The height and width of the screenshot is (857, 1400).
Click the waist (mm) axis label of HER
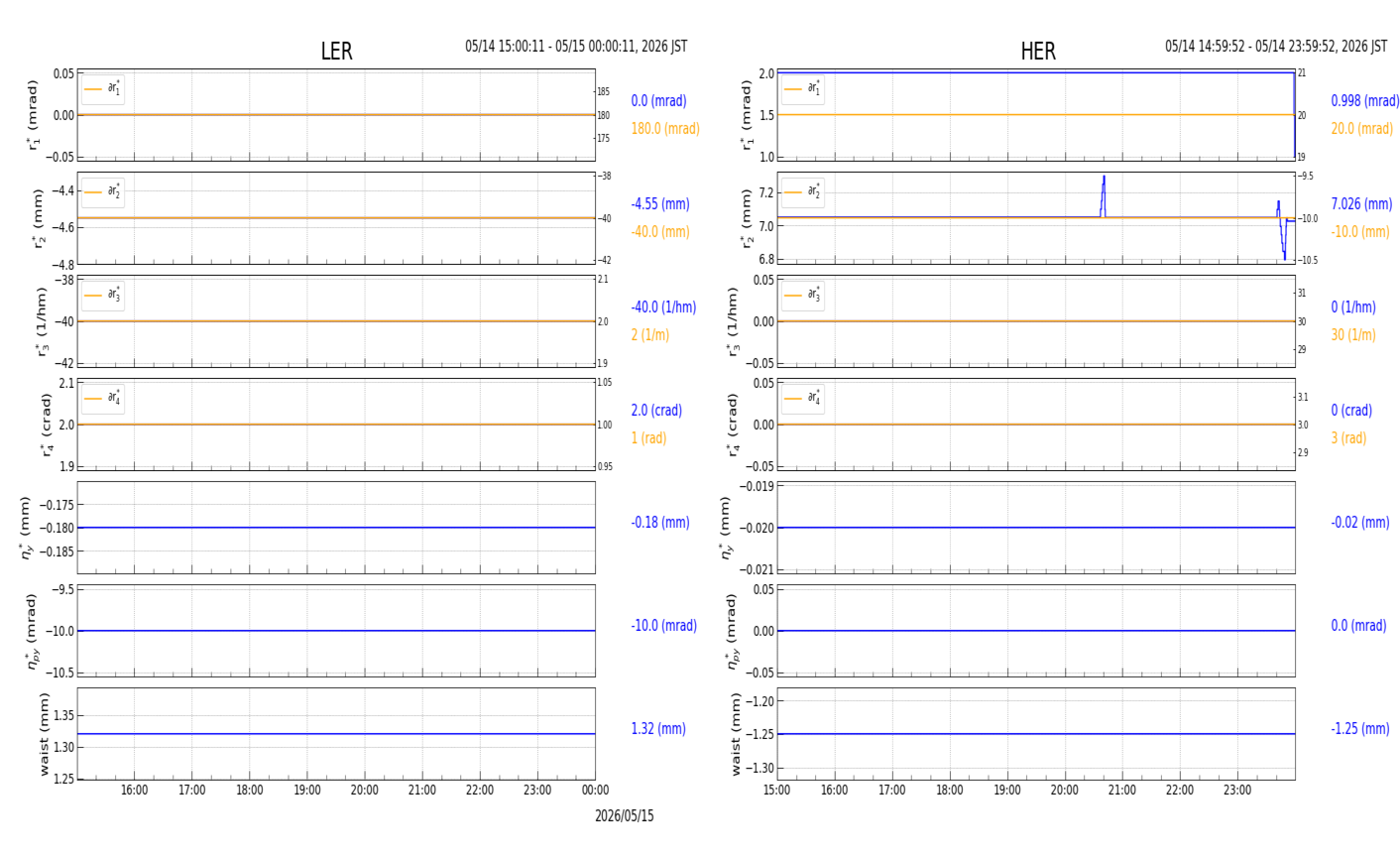click(736, 734)
